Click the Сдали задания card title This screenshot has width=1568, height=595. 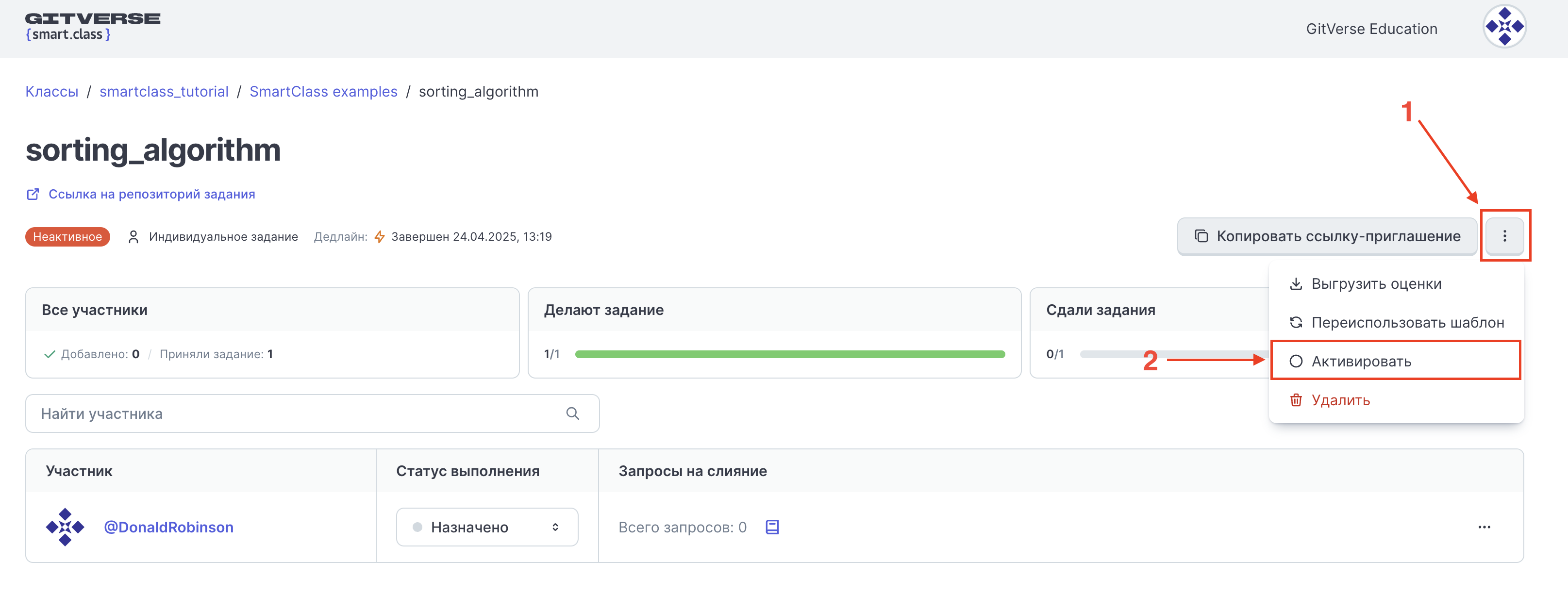[x=1101, y=310]
